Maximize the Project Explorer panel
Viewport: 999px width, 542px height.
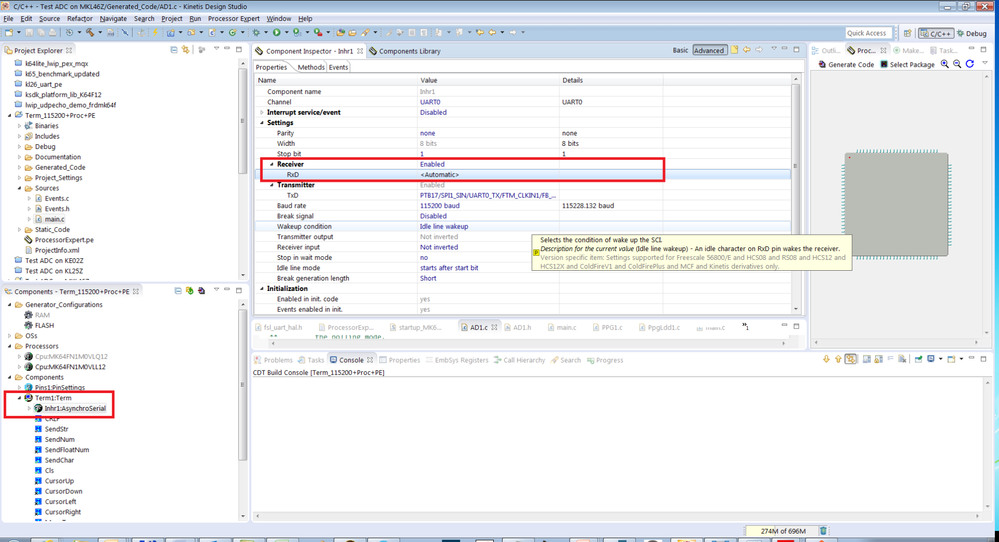pyautogui.click(x=239, y=49)
